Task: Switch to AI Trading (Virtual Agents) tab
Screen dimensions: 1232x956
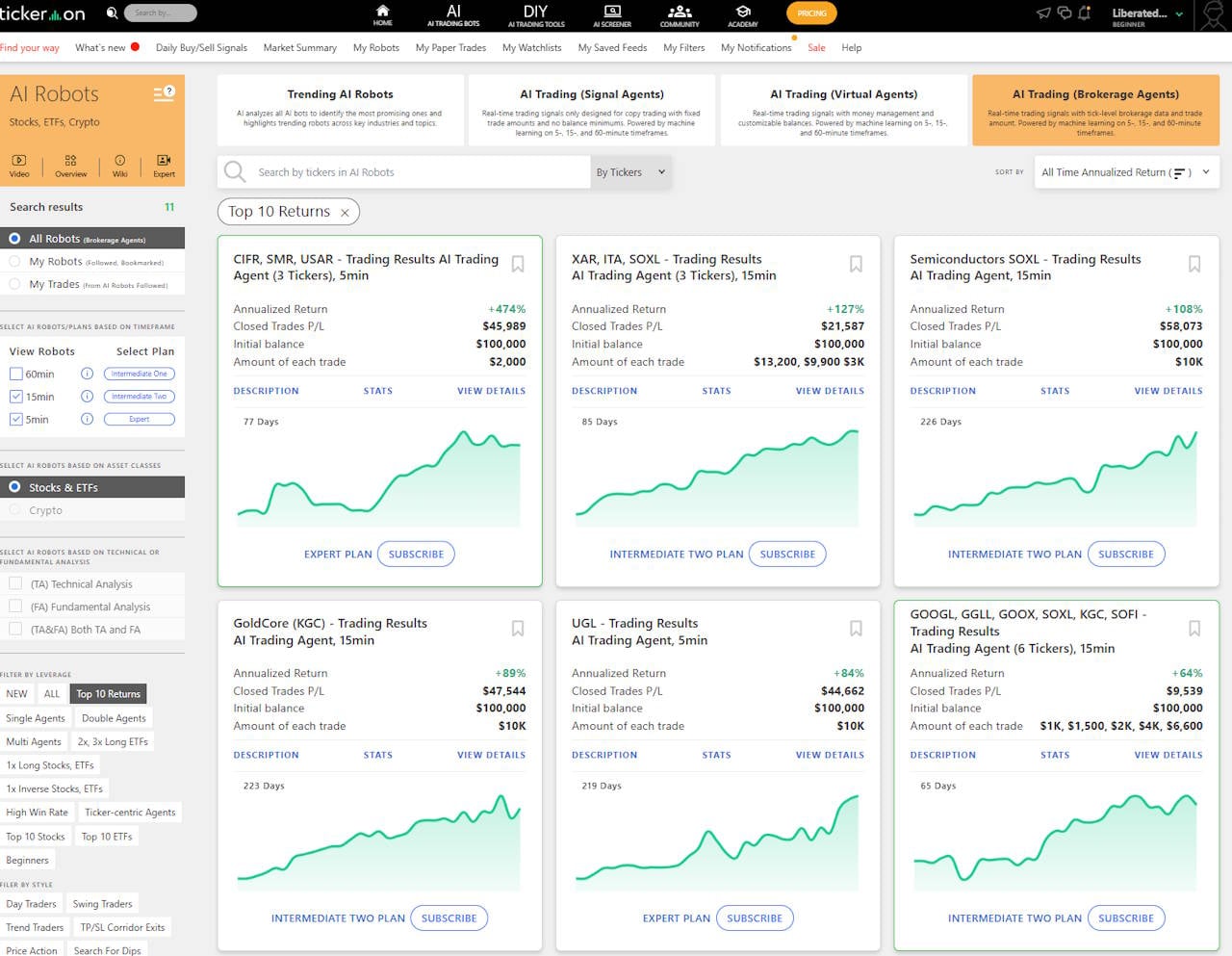Action: click(843, 111)
